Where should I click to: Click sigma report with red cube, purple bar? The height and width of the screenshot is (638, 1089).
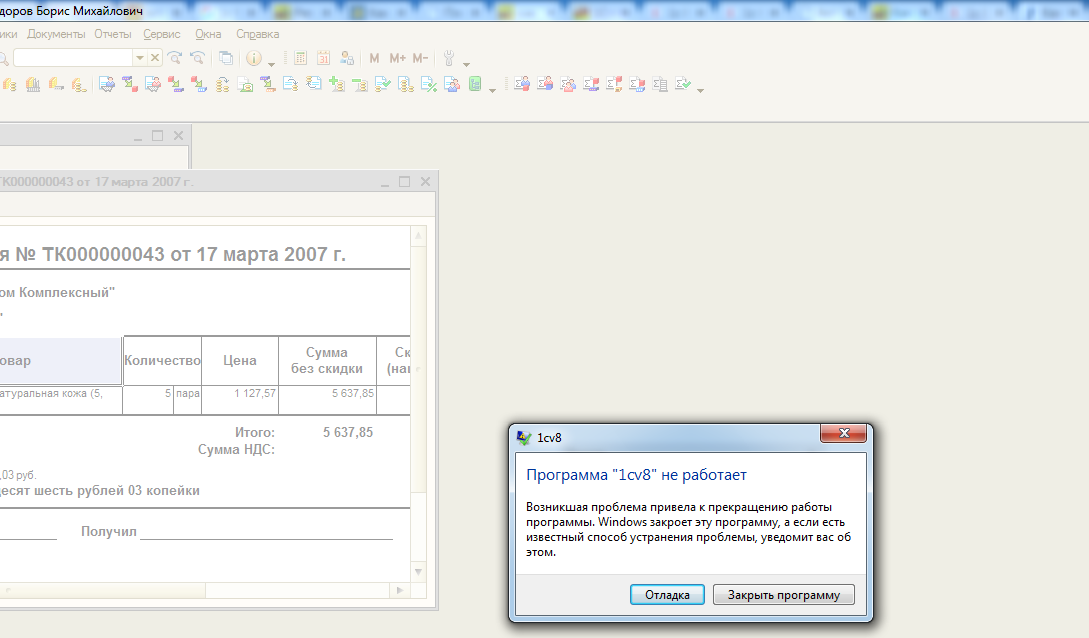point(591,85)
